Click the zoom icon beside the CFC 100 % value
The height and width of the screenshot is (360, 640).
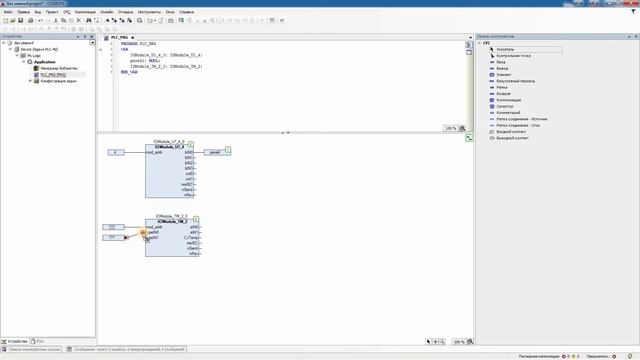(470, 342)
